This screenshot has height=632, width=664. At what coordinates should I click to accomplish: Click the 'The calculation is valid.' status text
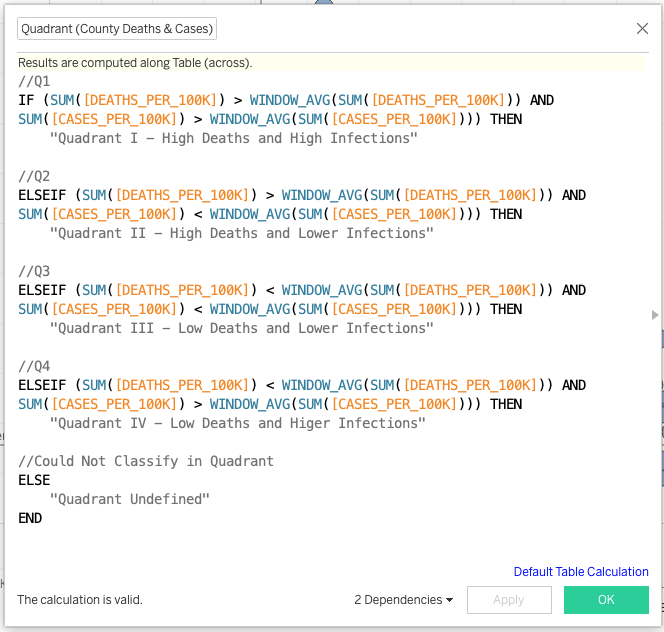[80, 600]
